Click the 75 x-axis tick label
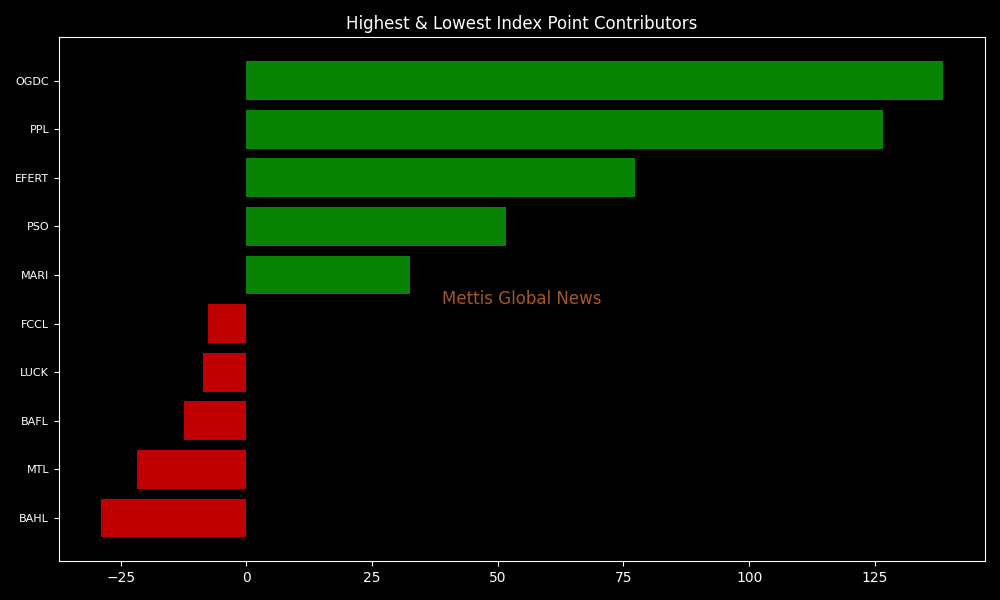Image resolution: width=1000 pixels, height=600 pixels. click(x=623, y=578)
